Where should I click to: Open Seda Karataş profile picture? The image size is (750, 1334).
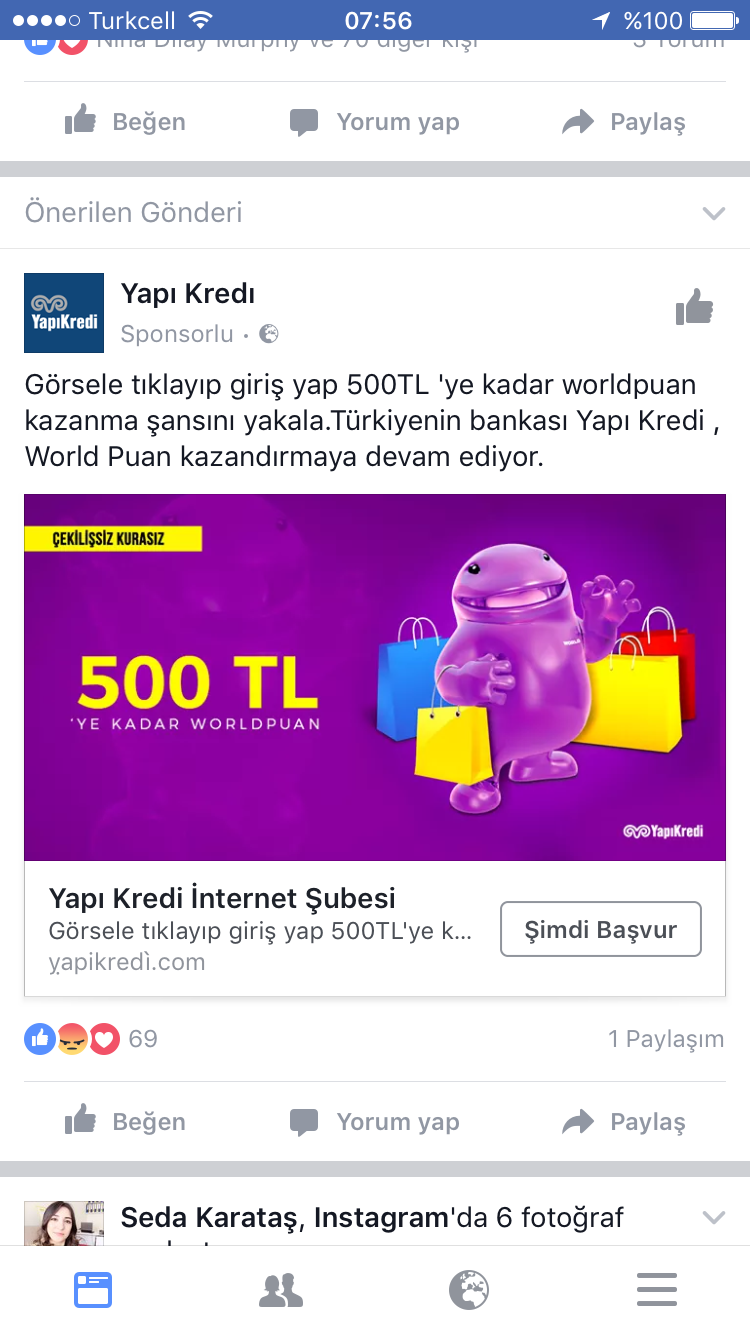tap(64, 1223)
